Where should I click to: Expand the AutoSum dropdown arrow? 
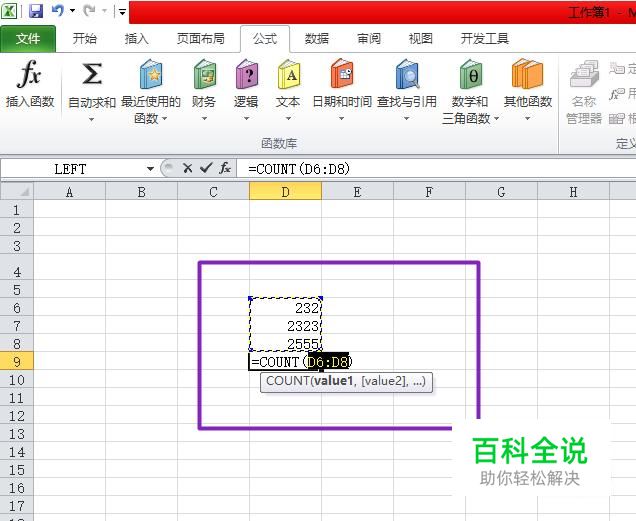click(x=91, y=119)
